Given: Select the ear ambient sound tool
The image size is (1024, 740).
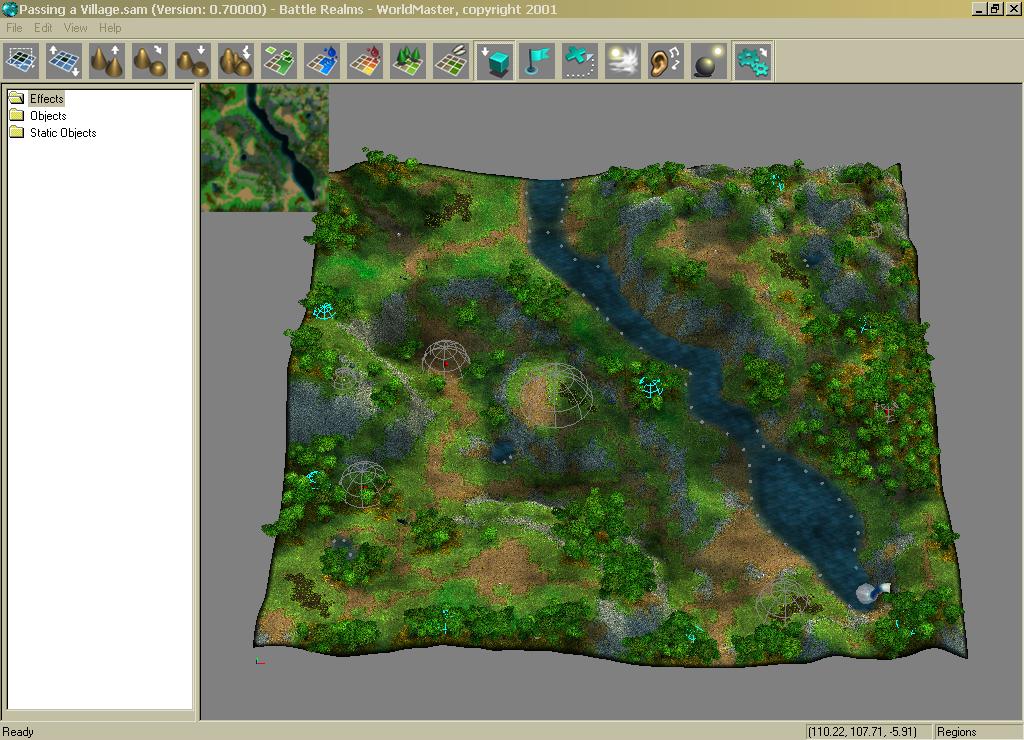Looking at the screenshot, I should click(x=666, y=61).
